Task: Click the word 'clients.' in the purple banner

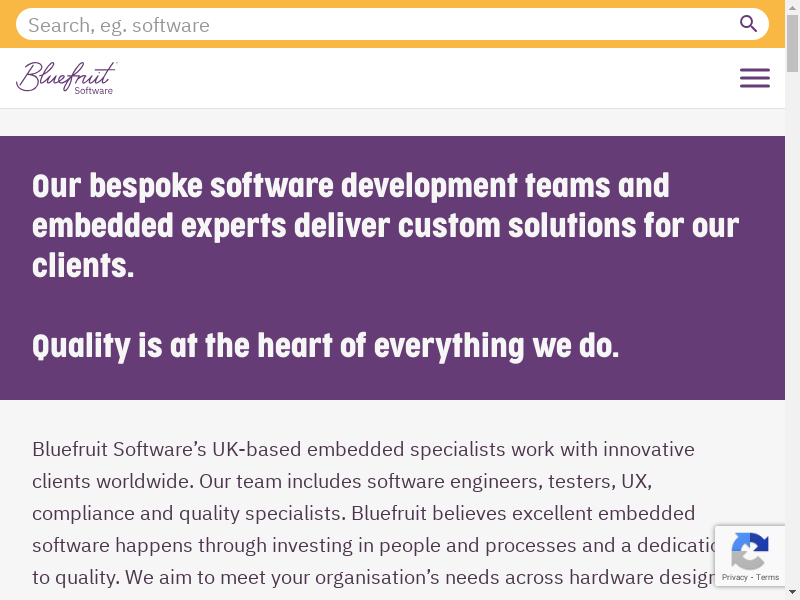Action: [83, 266]
